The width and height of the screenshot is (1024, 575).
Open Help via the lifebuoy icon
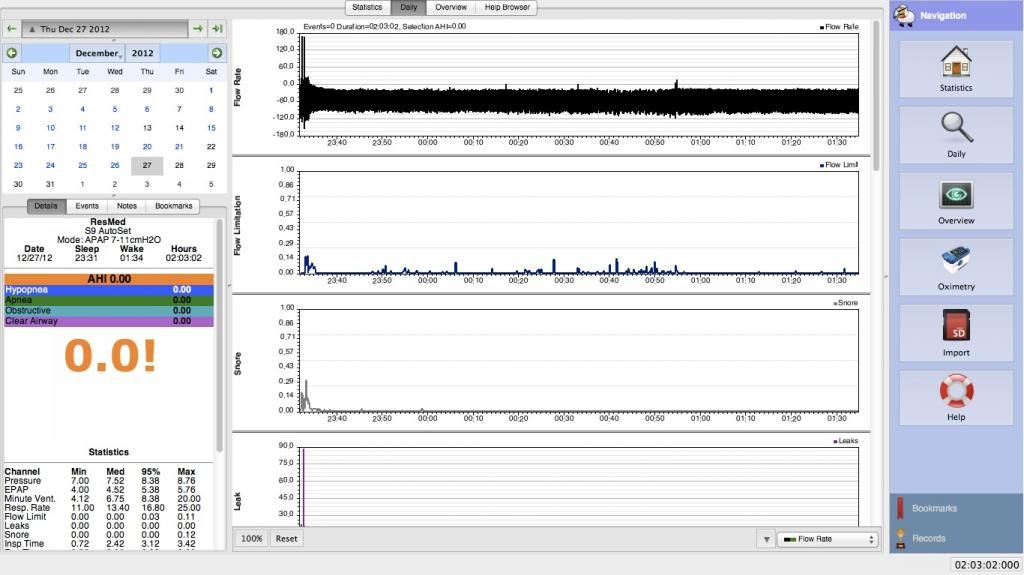[x=955, y=397]
